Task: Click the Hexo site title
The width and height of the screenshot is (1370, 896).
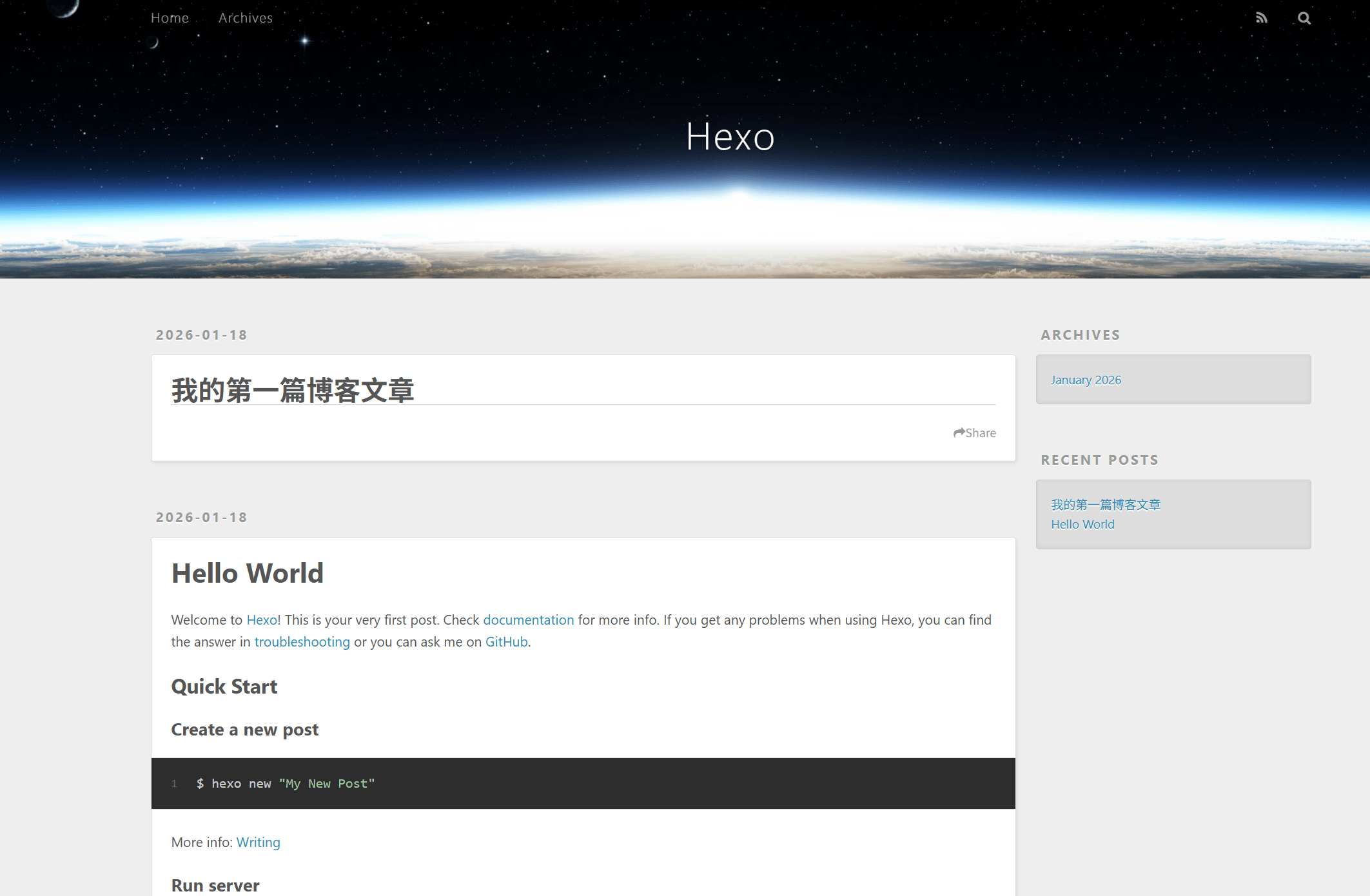Action: (730, 137)
